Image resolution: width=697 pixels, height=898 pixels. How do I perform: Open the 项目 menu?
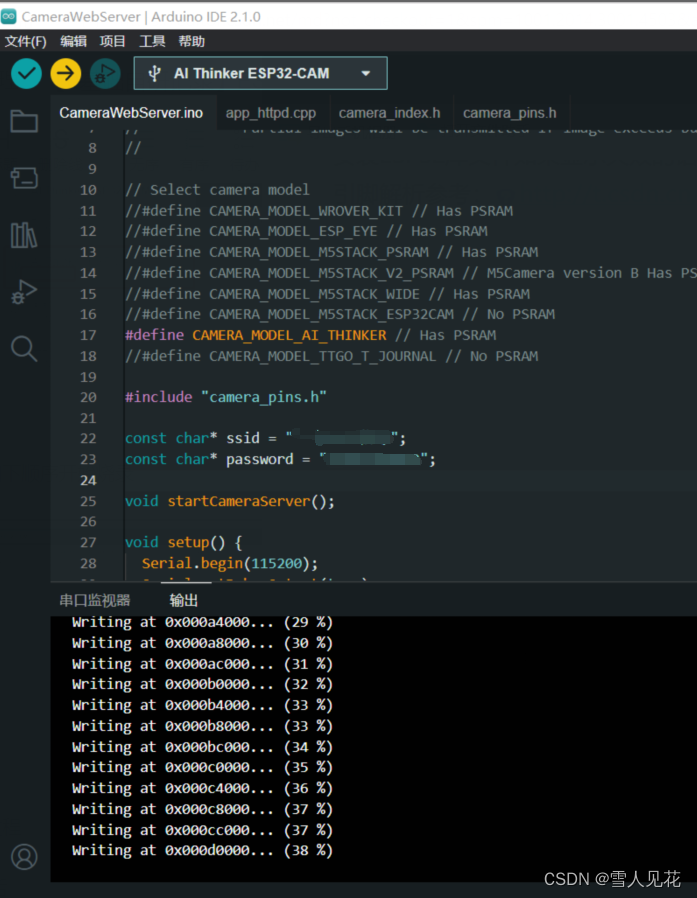(112, 41)
